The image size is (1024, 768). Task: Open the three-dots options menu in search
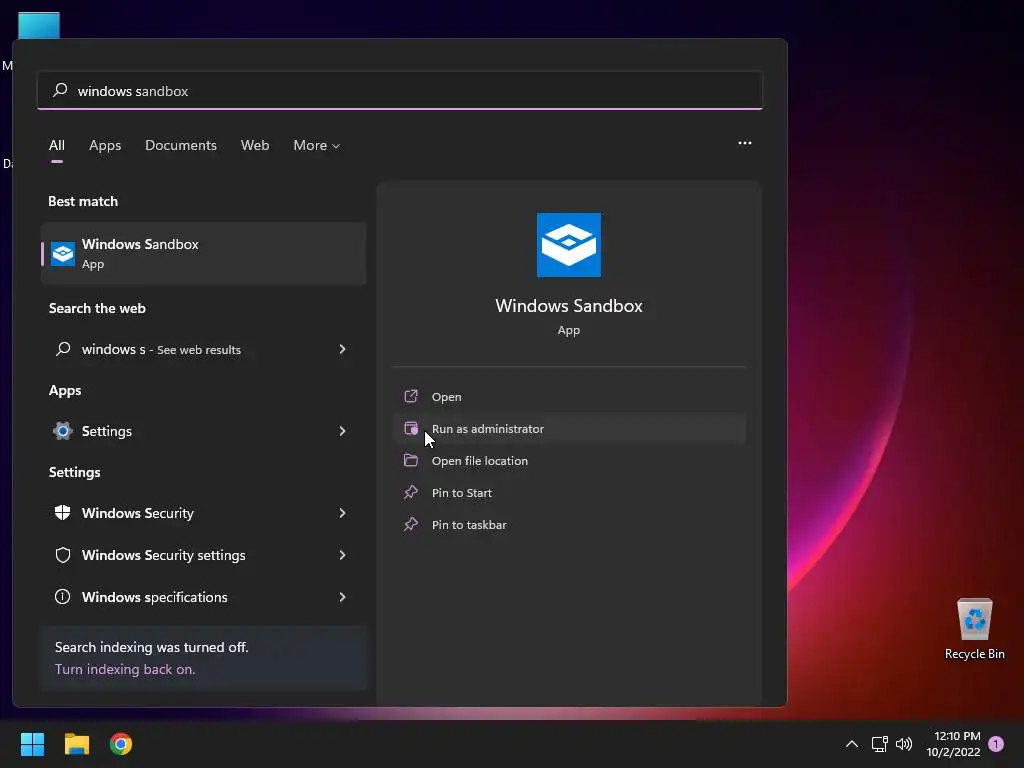click(x=744, y=143)
